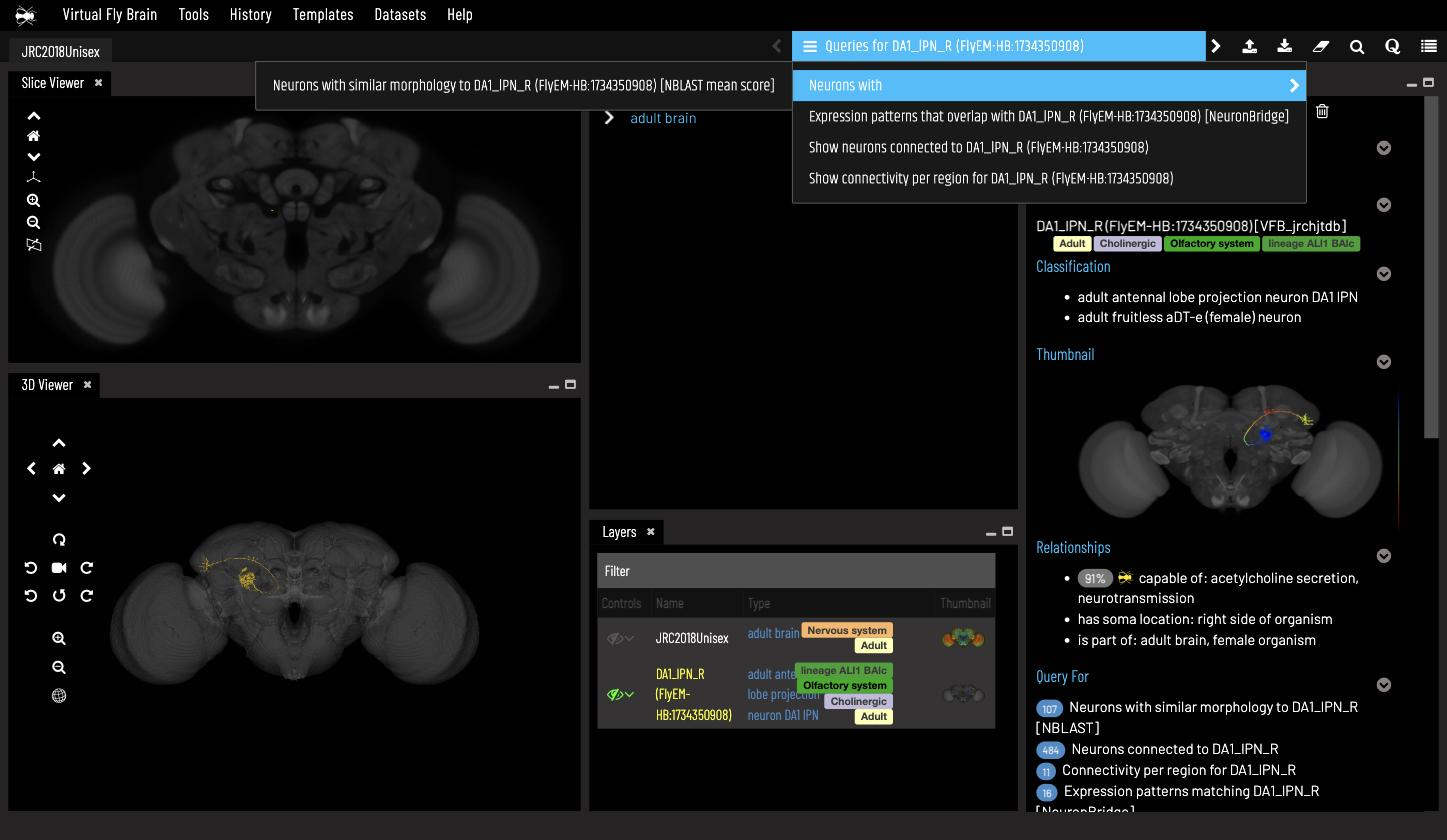Toggle visibility of JRC2018Unisex layer
Viewport: 1447px width, 840px height.
(x=613, y=638)
